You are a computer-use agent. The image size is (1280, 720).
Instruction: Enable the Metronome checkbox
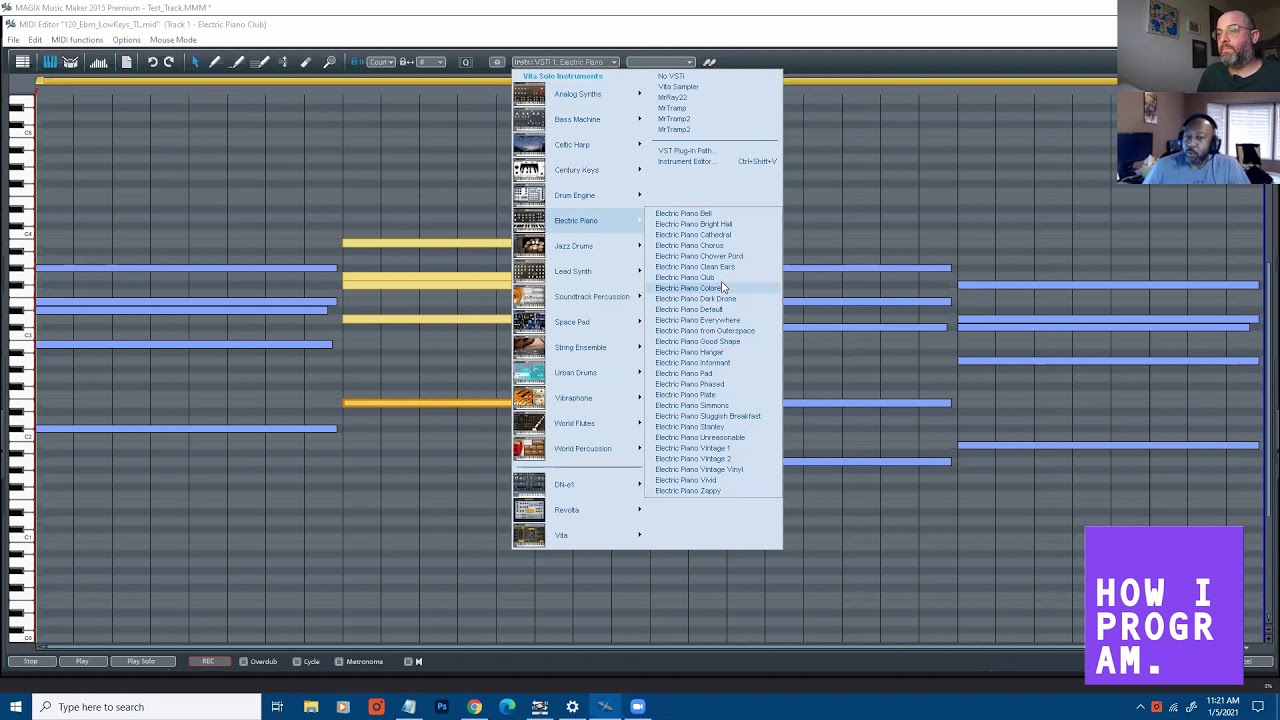[339, 661]
